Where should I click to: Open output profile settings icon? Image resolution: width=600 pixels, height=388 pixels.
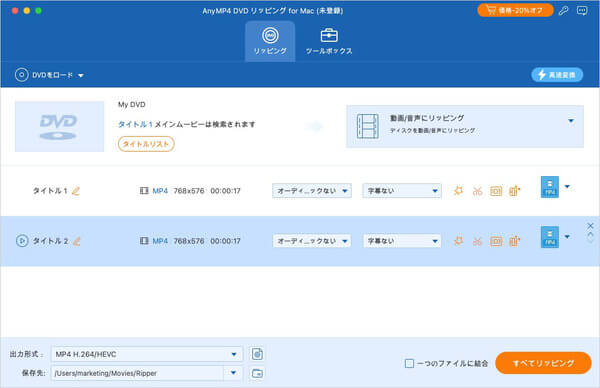[257, 354]
